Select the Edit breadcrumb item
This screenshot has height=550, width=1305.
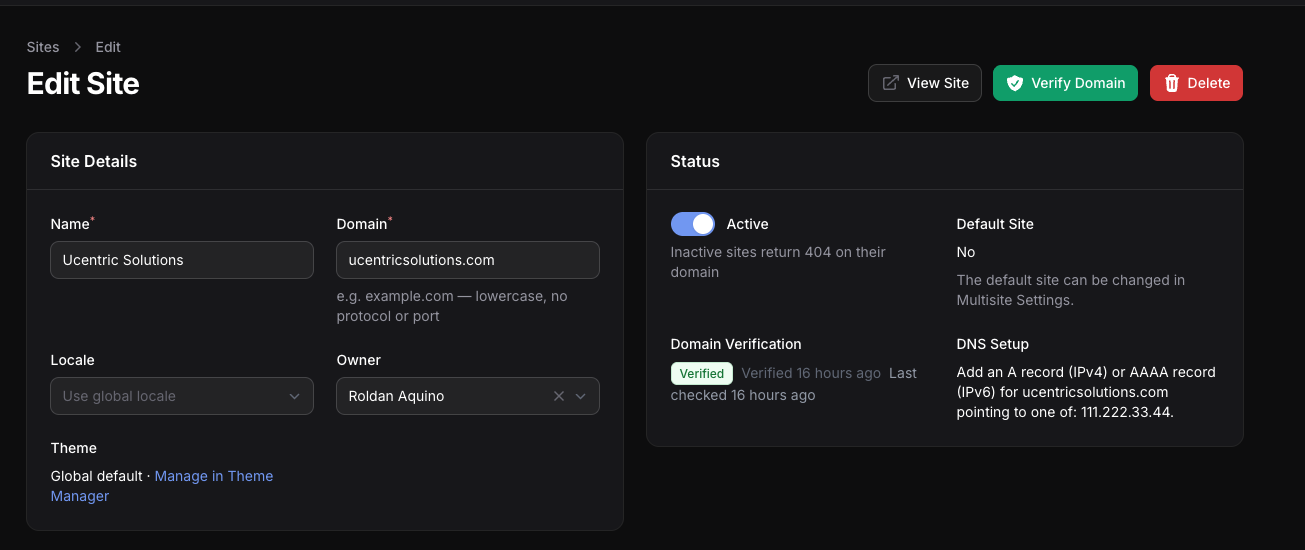pos(108,47)
